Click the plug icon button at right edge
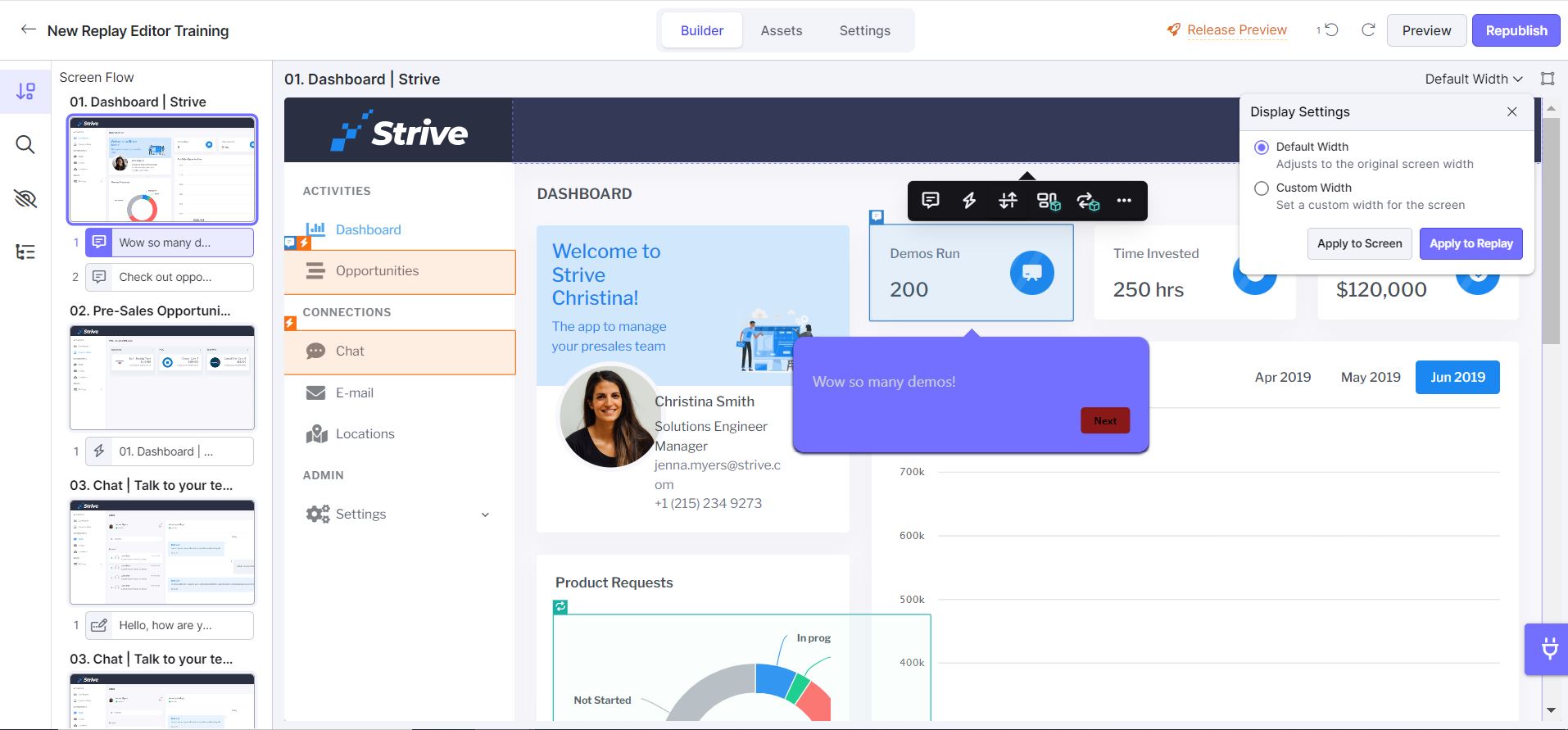This screenshot has height=730, width=1568. [x=1548, y=649]
